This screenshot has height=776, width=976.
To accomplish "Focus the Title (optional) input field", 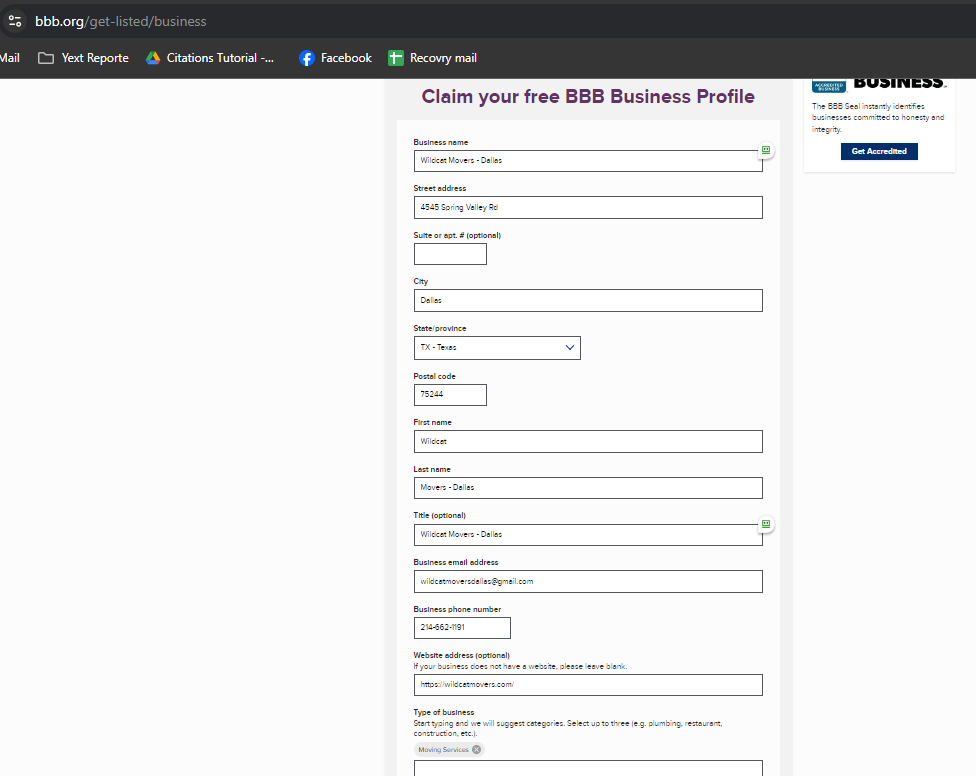I will [x=588, y=535].
